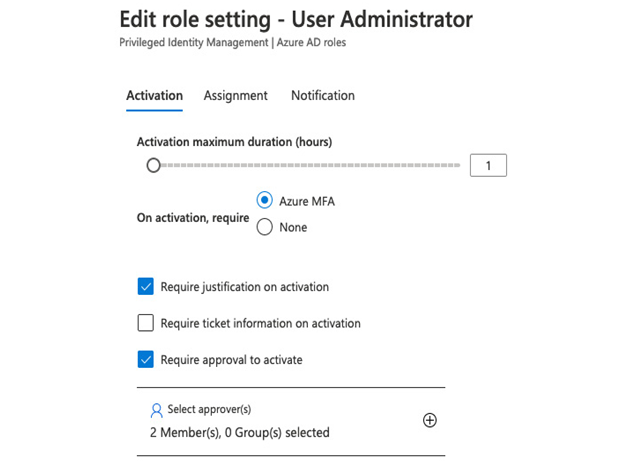This screenshot has width=628, height=463.
Task: Uncheck Require justification on activation
Action: pyautogui.click(x=145, y=286)
